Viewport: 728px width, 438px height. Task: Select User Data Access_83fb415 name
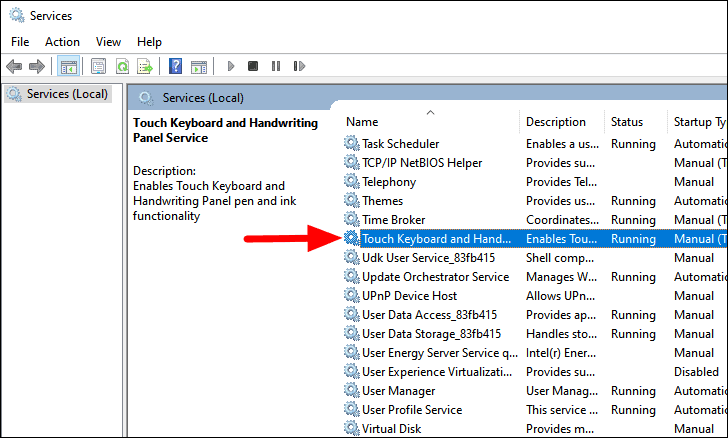429,315
